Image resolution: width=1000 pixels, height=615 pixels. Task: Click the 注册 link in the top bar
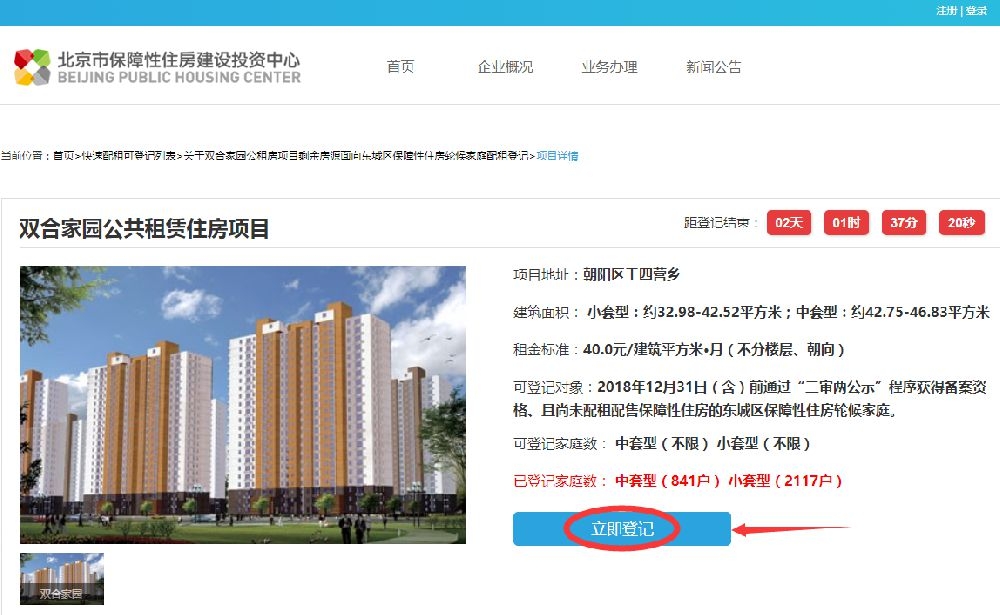coord(946,10)
